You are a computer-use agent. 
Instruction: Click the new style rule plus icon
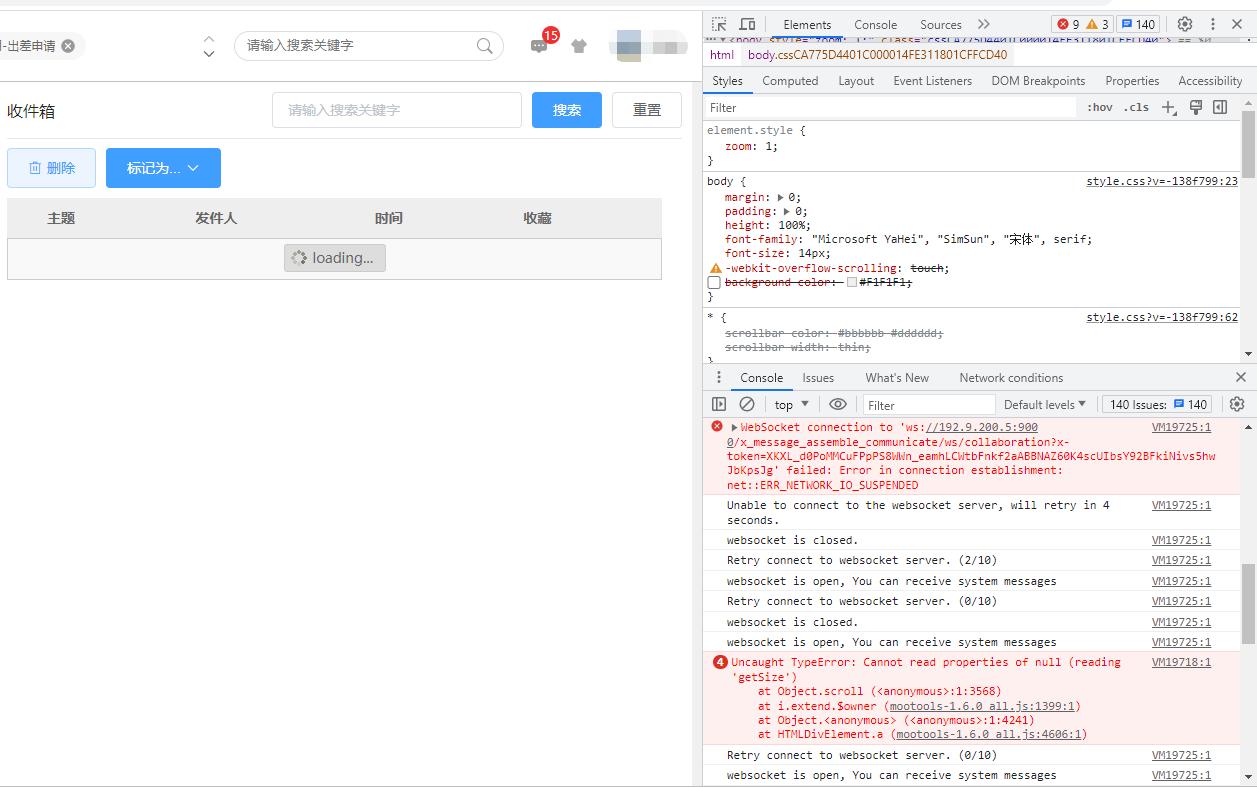click(x=1168, y=108)
